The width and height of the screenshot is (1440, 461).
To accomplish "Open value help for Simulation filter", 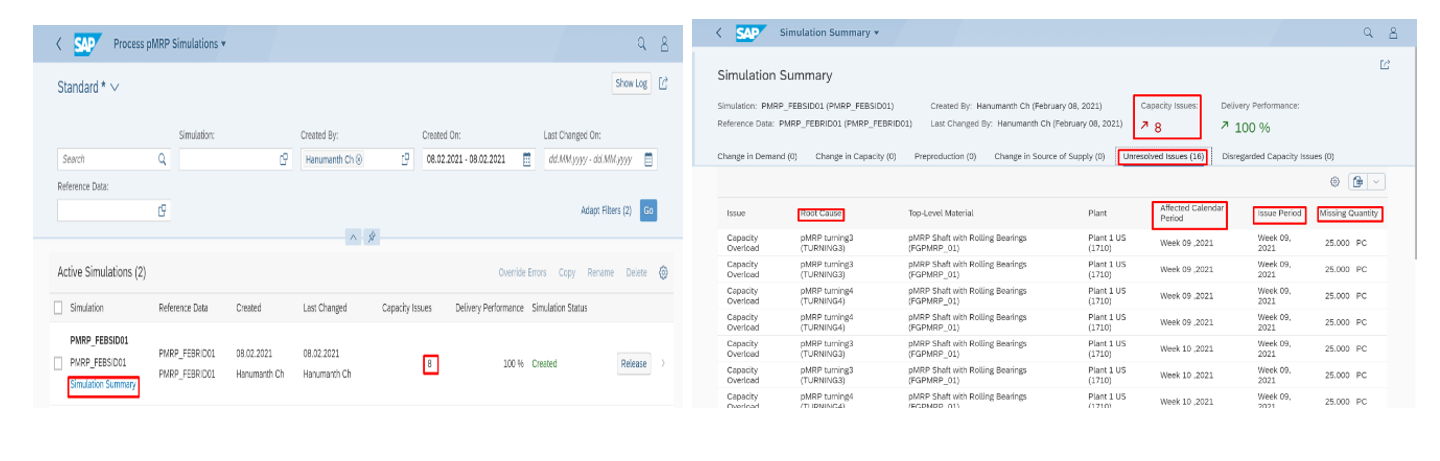I will pyautogui.click(x=284, y=159).
